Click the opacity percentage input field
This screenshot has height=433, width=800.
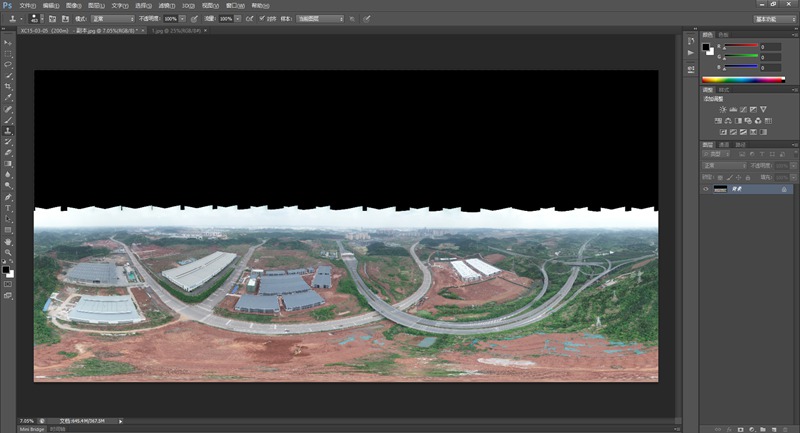tap(169, 18)
